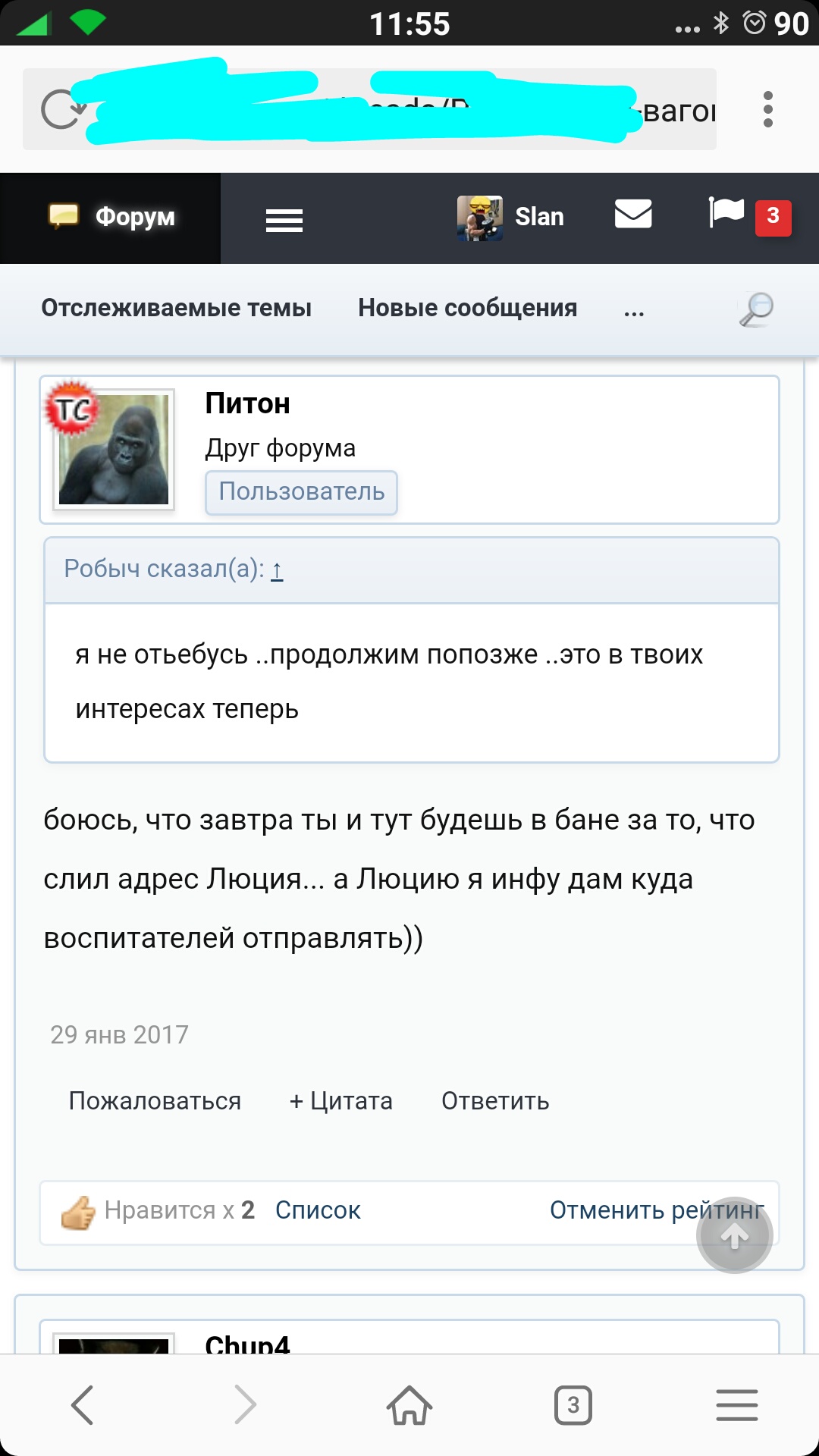Reload the page with the refresh icon

pos(62,110)
